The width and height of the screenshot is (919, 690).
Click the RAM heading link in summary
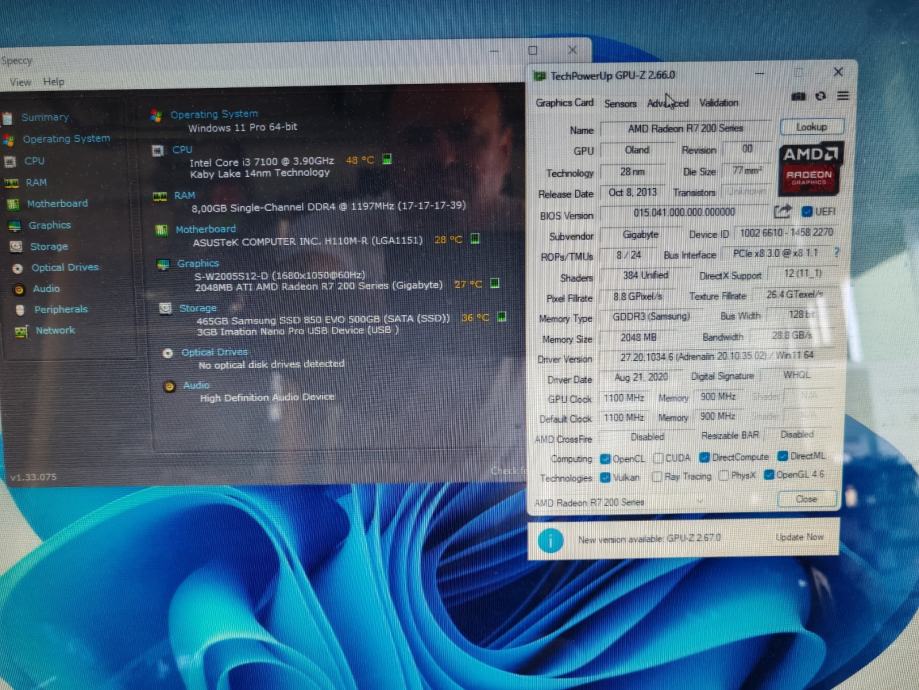tap(185, 195)
